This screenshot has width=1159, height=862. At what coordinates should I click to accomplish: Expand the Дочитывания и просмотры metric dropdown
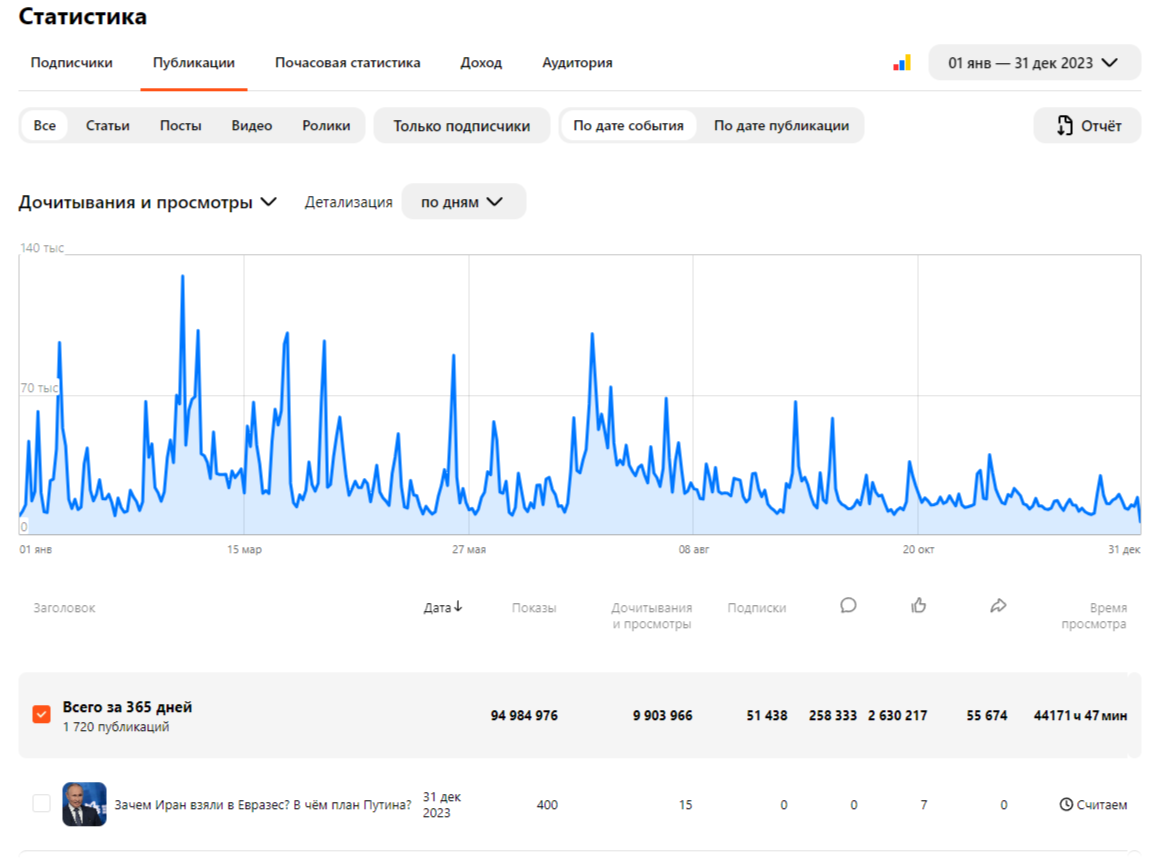point(148,202)
